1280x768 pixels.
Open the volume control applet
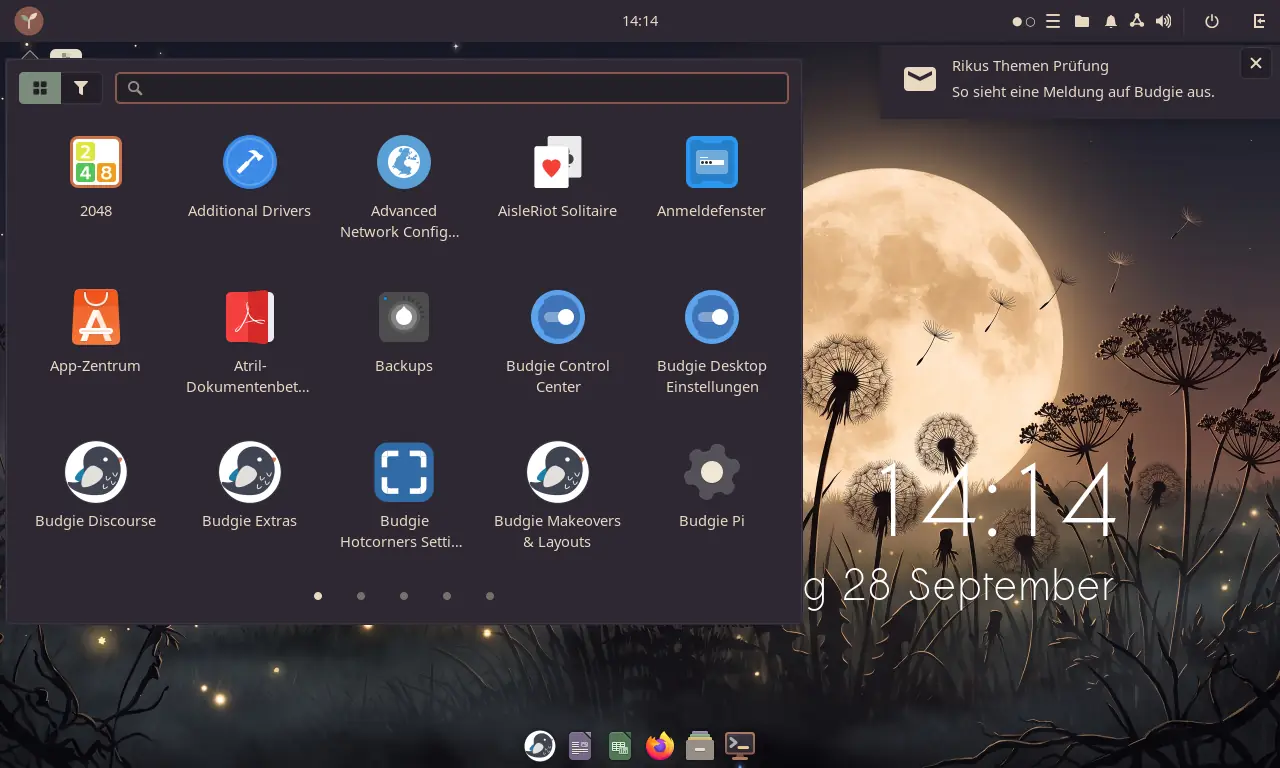[x=1163, y=21]
